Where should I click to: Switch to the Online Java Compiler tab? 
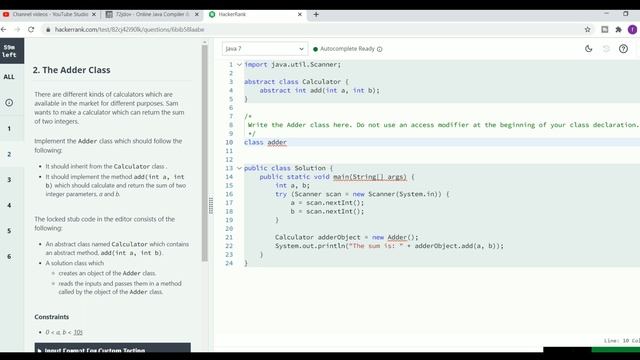pyautogui.click(x=152, y=14)
